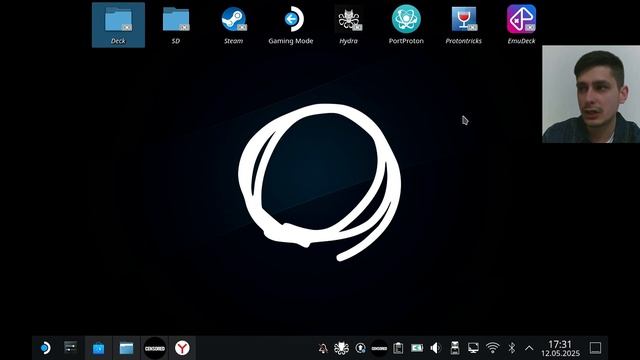Open the Wi-Fi networks tray icon
This screenshot has width=640, height=360.
point(493,348)
